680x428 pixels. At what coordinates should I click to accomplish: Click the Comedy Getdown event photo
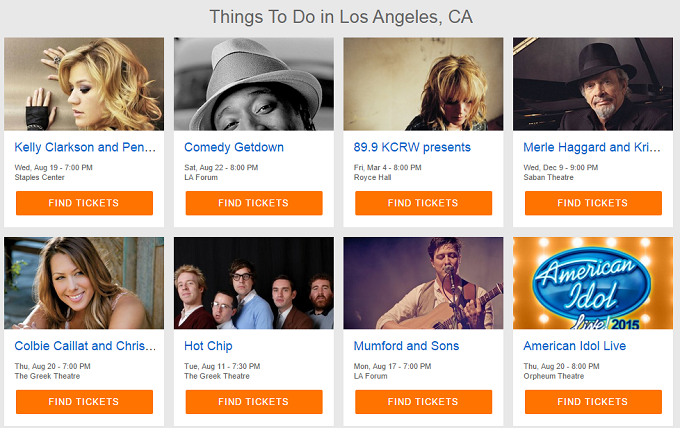tap(254, 84)
